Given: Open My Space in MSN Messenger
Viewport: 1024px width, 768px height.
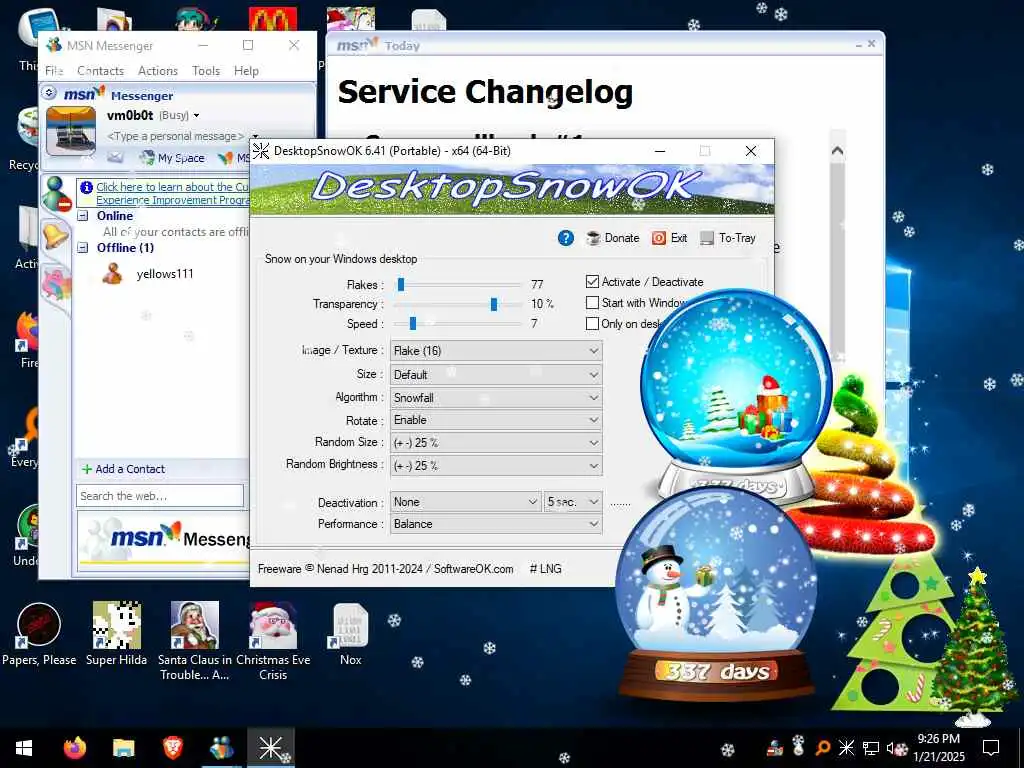Looking at the screenshot, I should click(172, 157).
